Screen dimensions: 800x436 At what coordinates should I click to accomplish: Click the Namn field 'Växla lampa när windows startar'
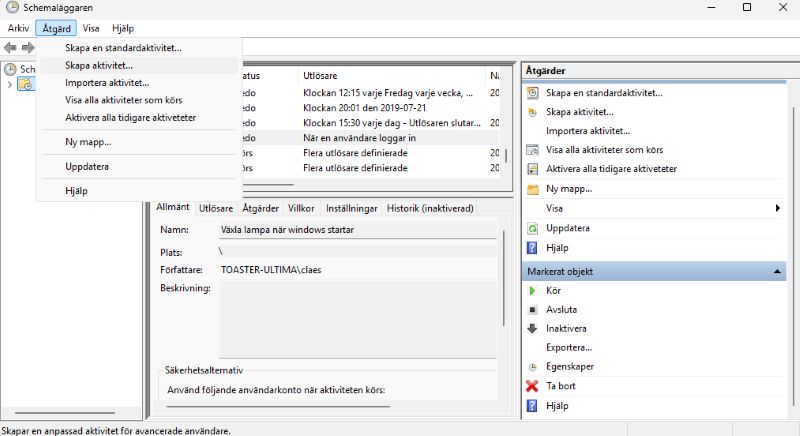point(357,230)
